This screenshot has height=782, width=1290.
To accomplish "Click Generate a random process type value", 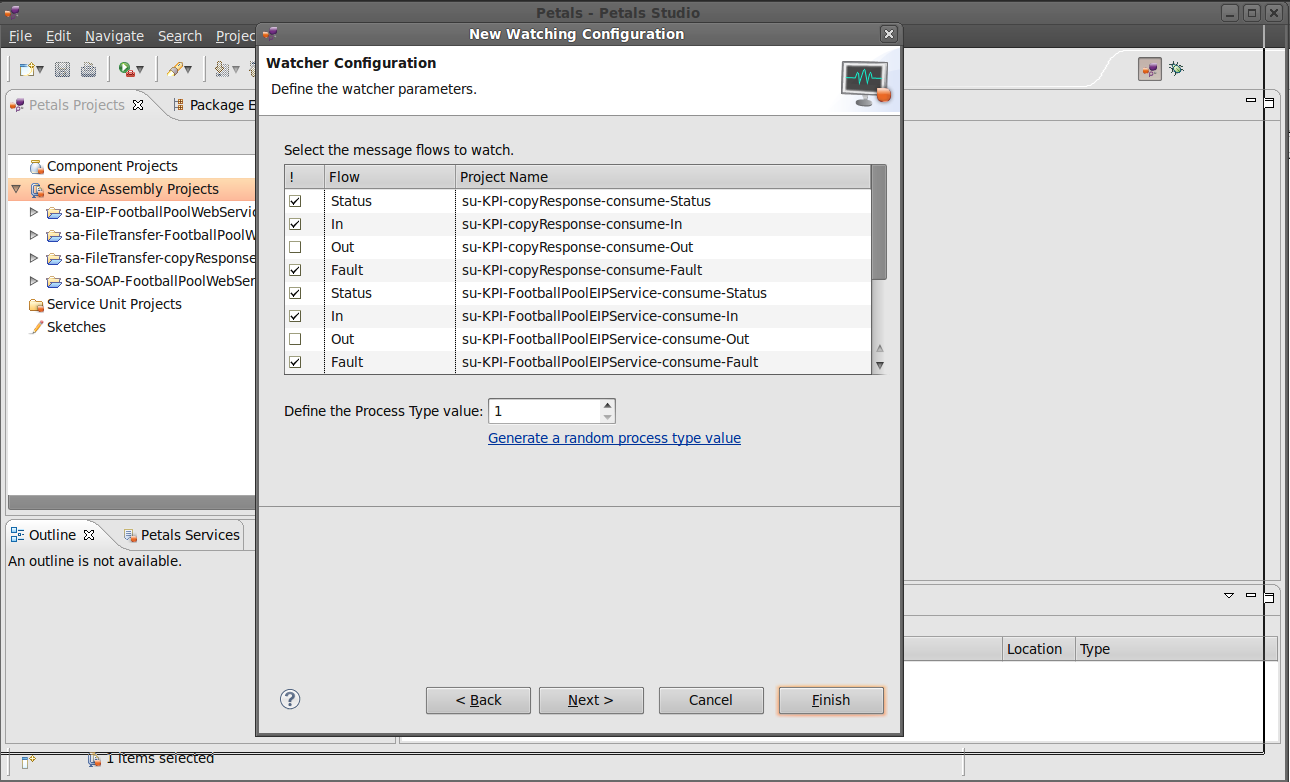I will coord(614,438).
